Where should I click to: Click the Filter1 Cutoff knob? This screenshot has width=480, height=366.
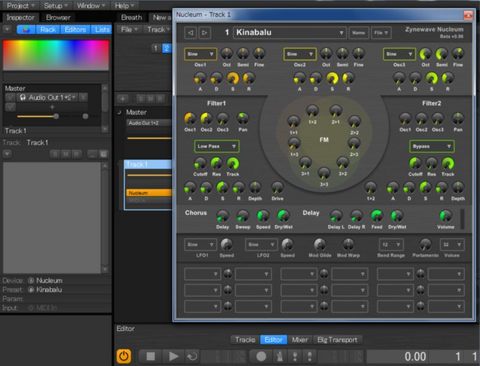(x=200, y=164)
